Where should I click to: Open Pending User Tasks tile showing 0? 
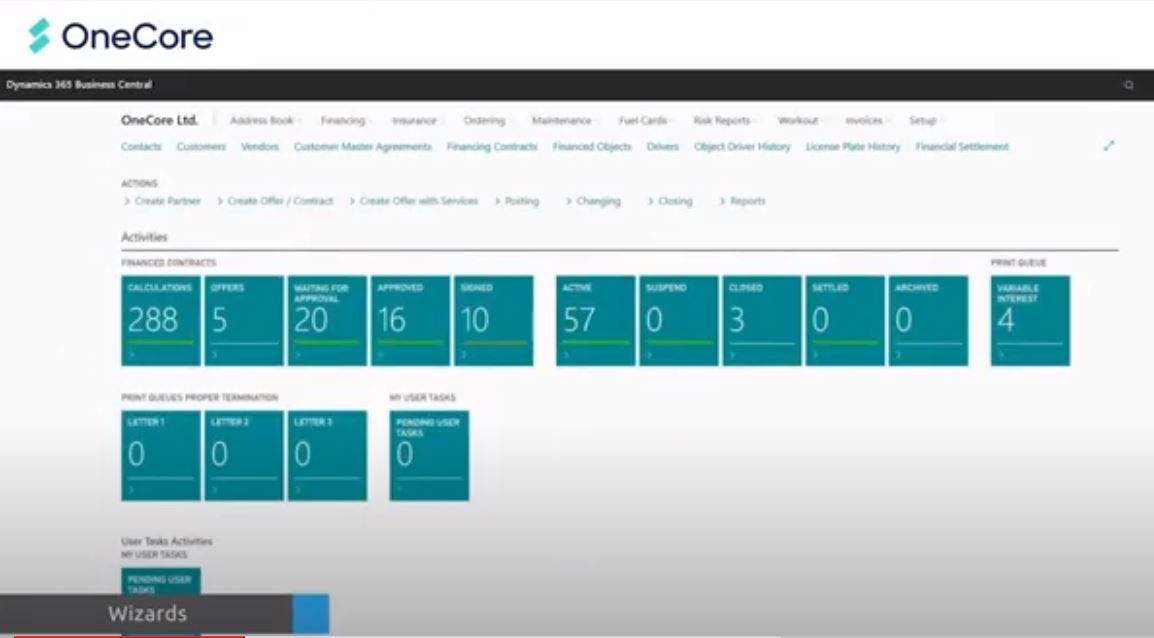tap(429, 456)
